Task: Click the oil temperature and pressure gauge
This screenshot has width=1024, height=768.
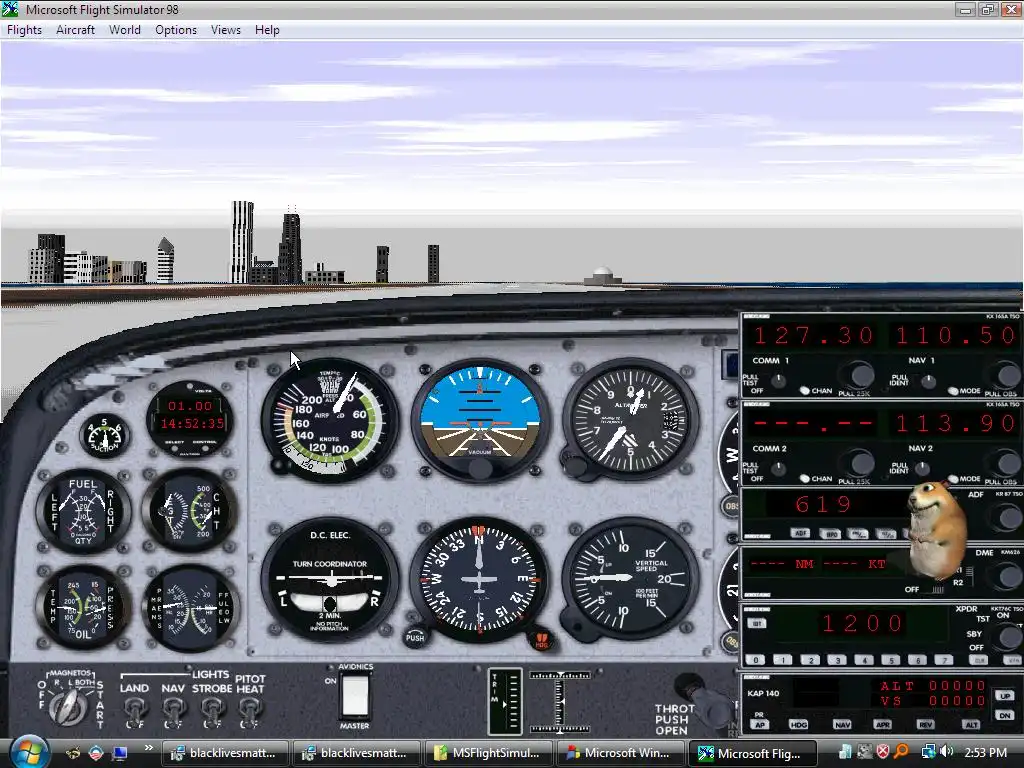Action: coord(83,607)
